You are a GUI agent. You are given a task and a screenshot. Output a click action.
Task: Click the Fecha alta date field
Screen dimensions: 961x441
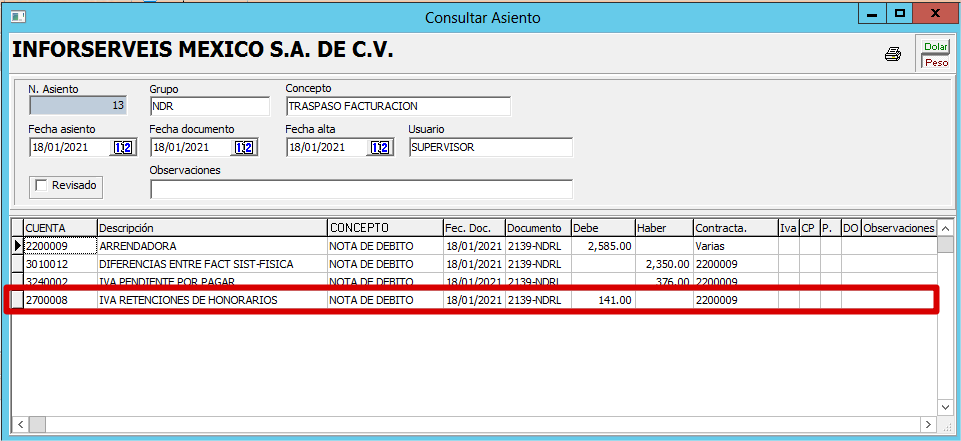(327, 148)
